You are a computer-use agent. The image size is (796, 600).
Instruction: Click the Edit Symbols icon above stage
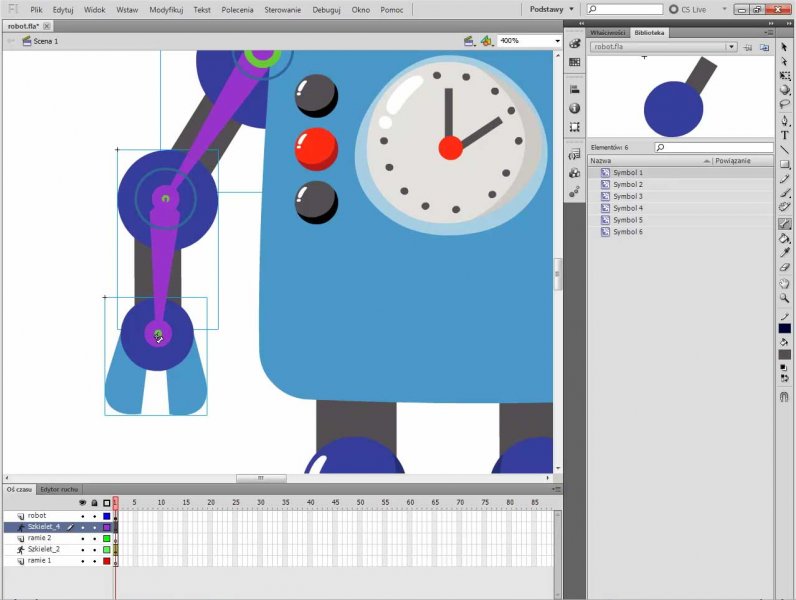[x=486, y=41]
